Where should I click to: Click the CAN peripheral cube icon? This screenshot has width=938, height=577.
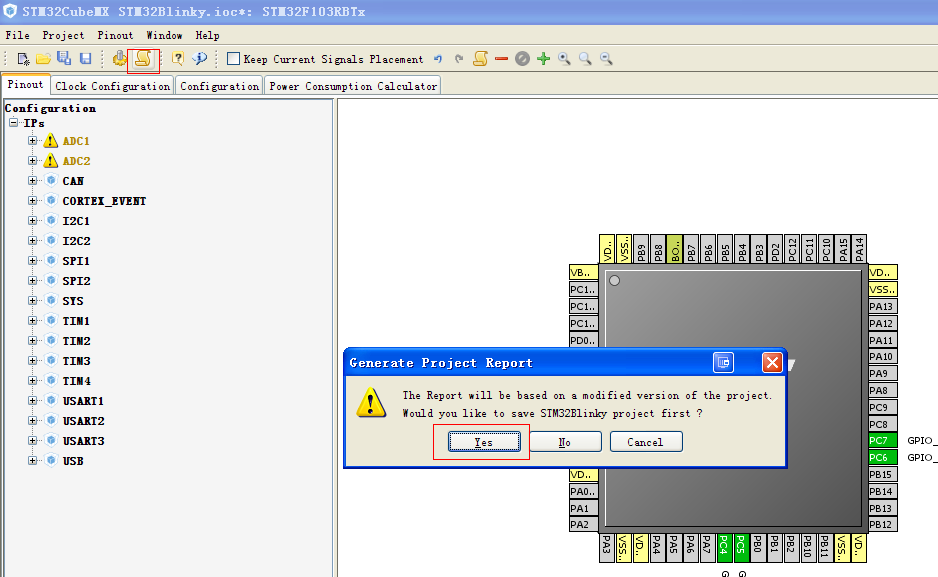click(51, 181)
